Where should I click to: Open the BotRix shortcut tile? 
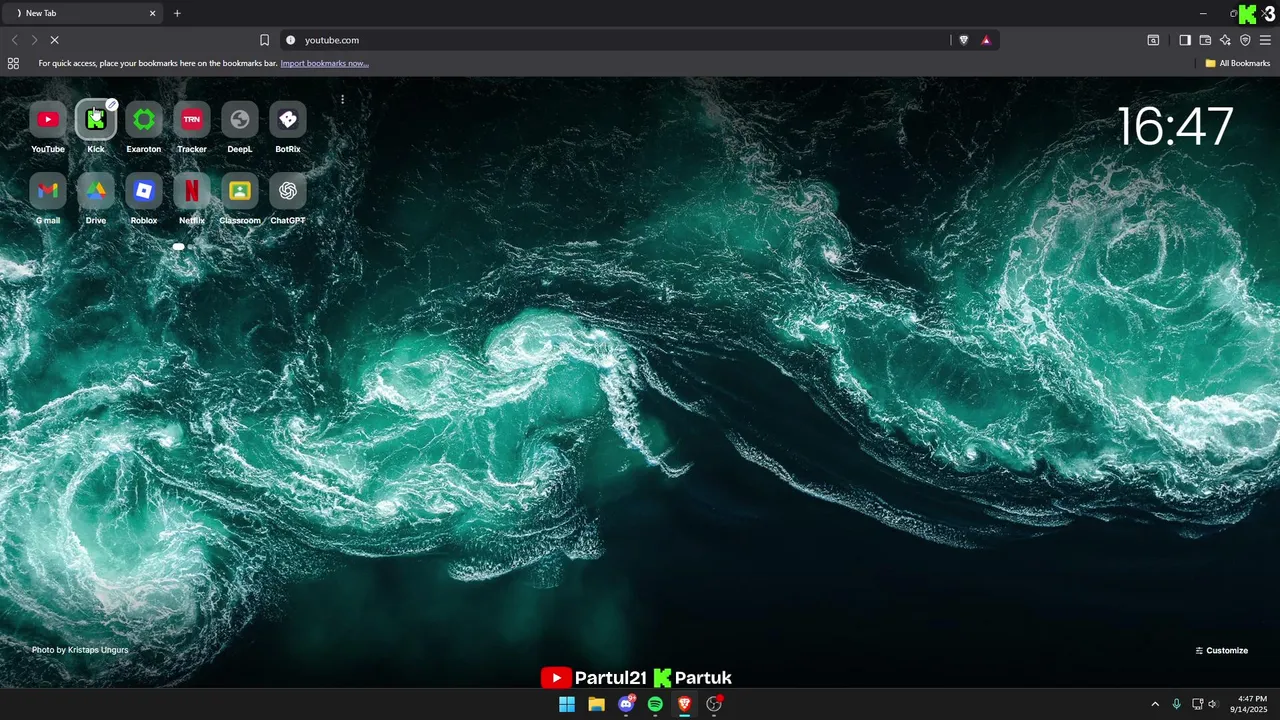click(288, 120)
